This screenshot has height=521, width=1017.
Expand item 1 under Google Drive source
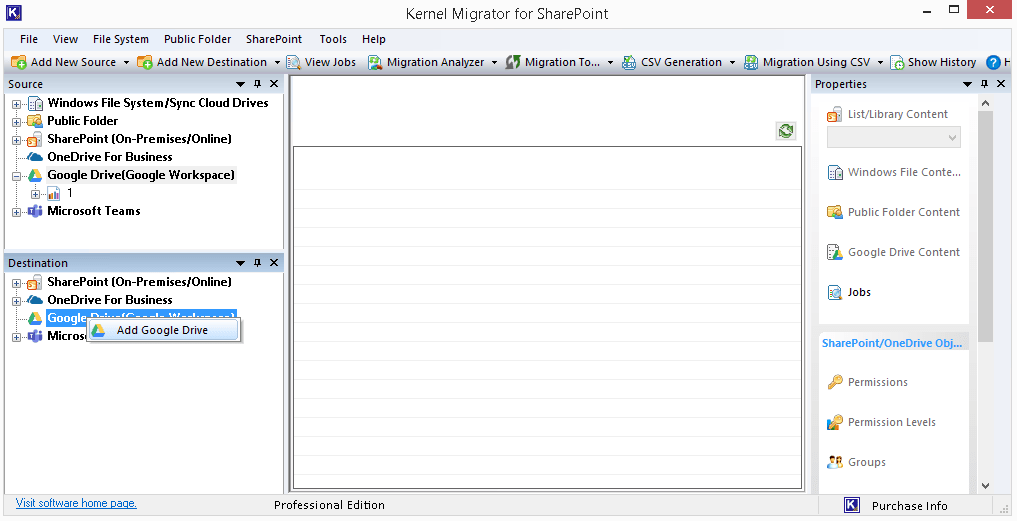(x=36, y=194)
